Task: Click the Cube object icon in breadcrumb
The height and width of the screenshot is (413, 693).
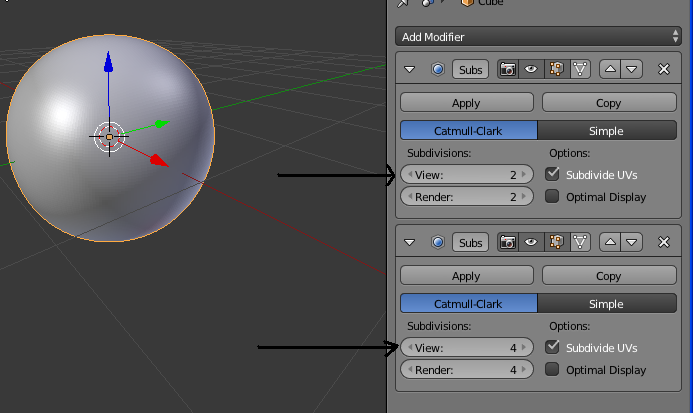Action: click(467, 3)
